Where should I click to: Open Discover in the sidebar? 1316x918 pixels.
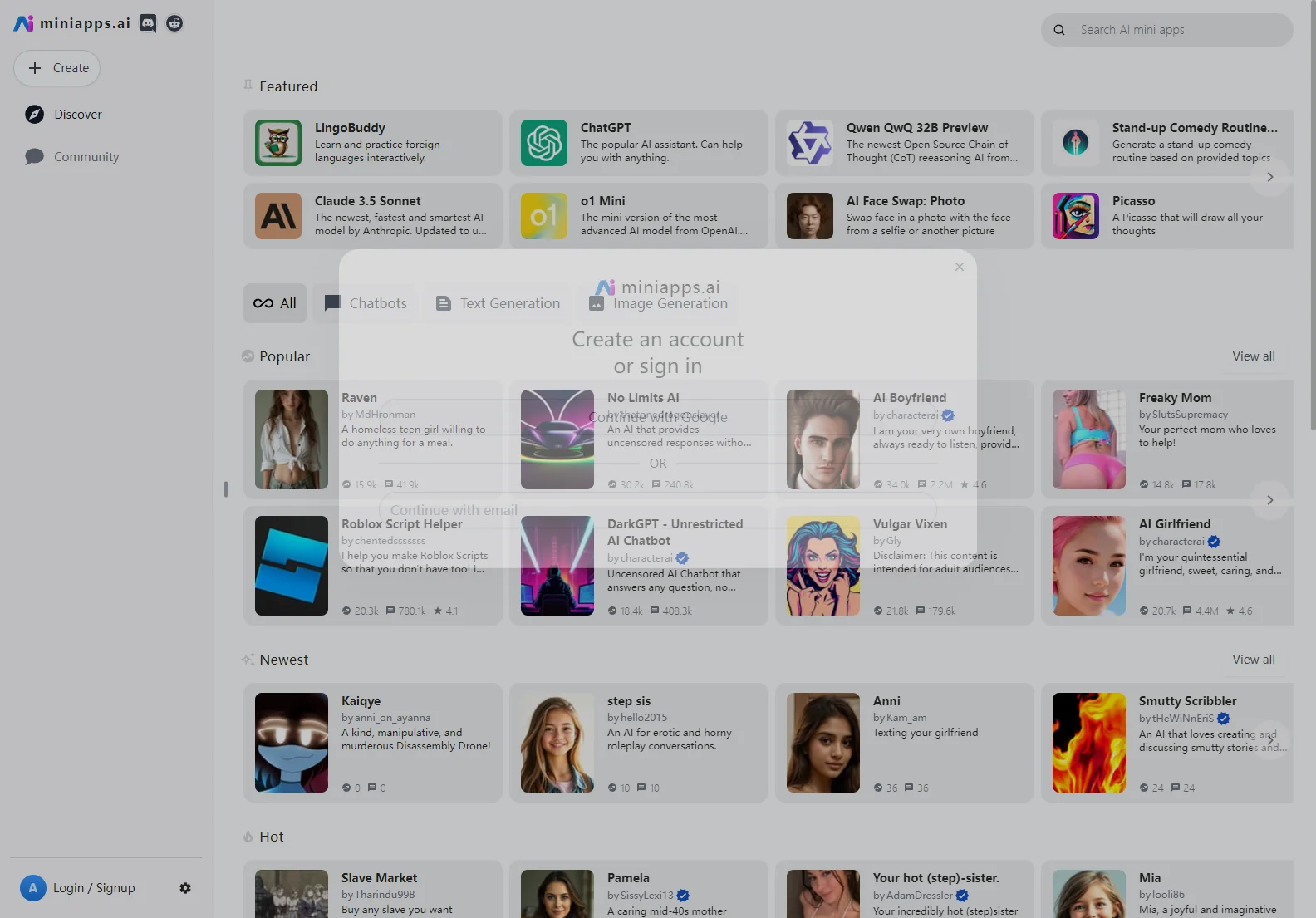(64, 115)
